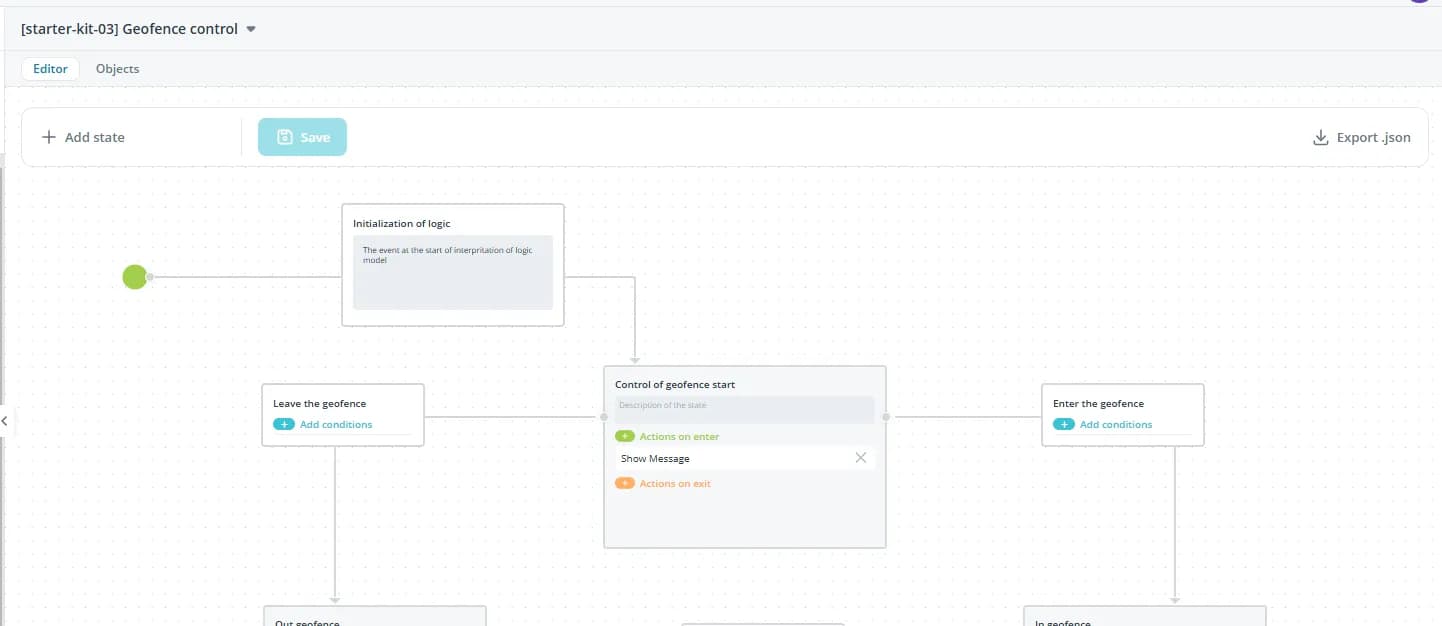Image resolution: width=1442 pixels, height=626 pixels.
Task: Add an action on enter
Action: [625, 437]
